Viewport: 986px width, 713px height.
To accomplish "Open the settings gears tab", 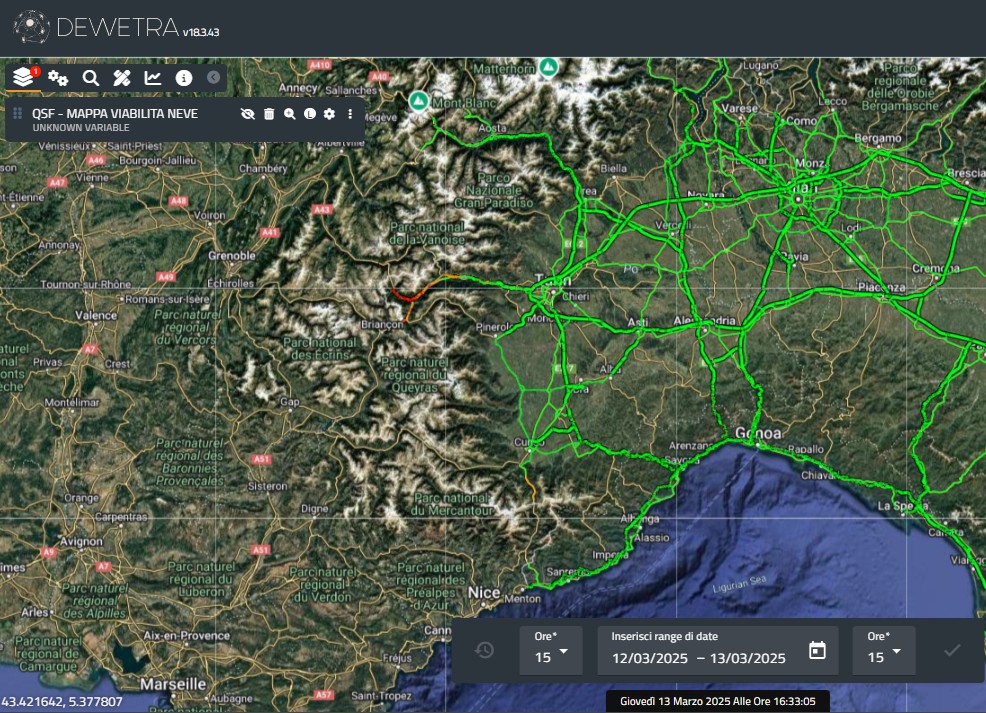I will click(x=58, y=77).
